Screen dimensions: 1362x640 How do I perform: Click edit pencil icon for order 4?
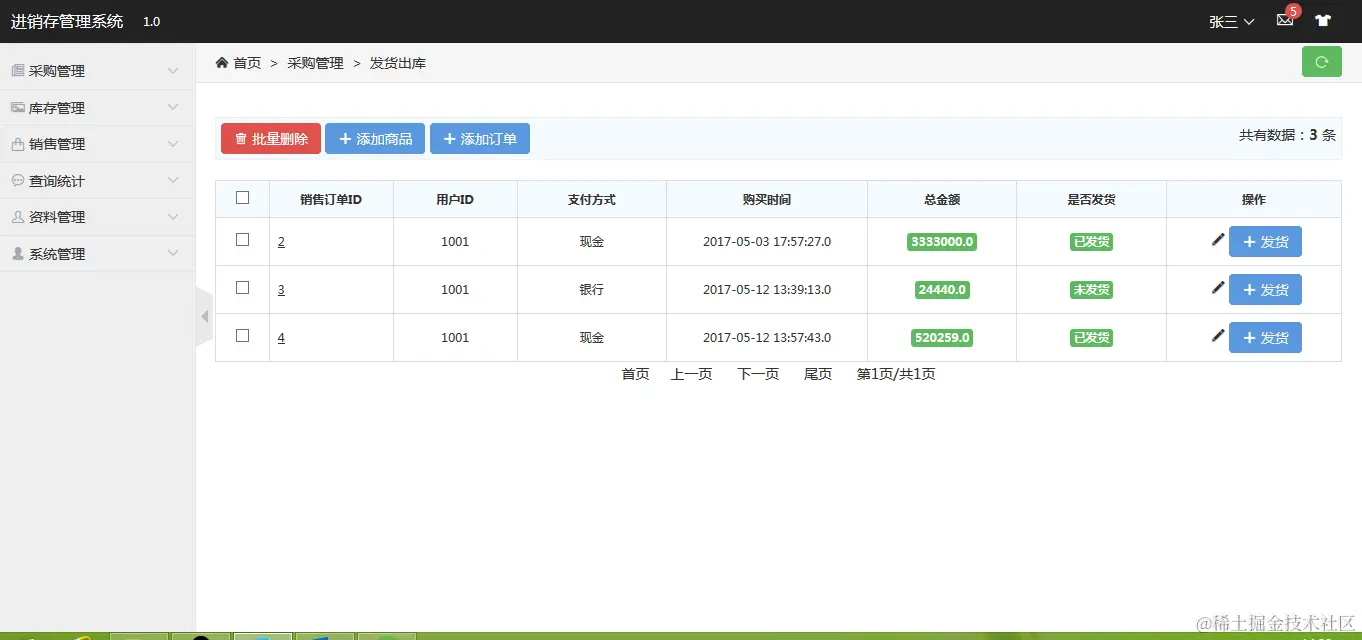click(1217, 335)
